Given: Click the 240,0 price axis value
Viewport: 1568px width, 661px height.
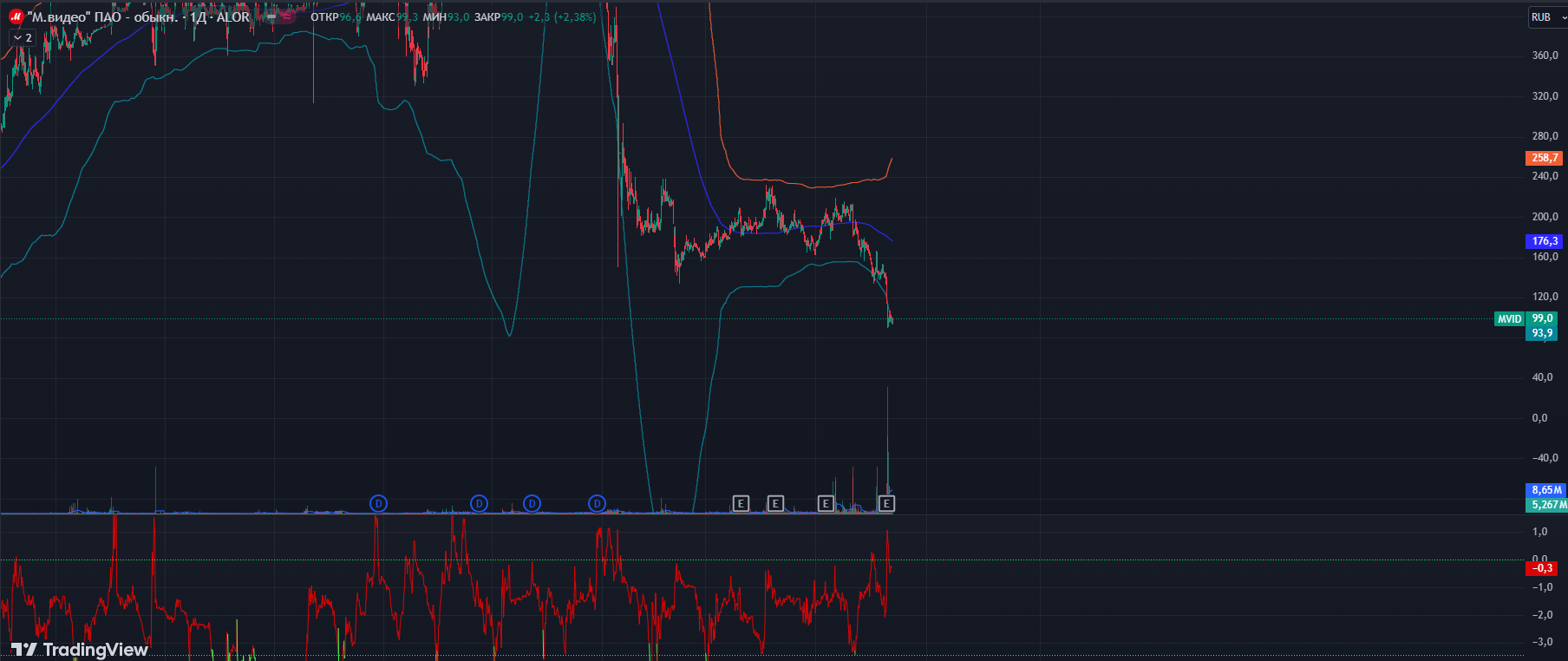Looking at the screenshot, I should tap(1545, 176).
